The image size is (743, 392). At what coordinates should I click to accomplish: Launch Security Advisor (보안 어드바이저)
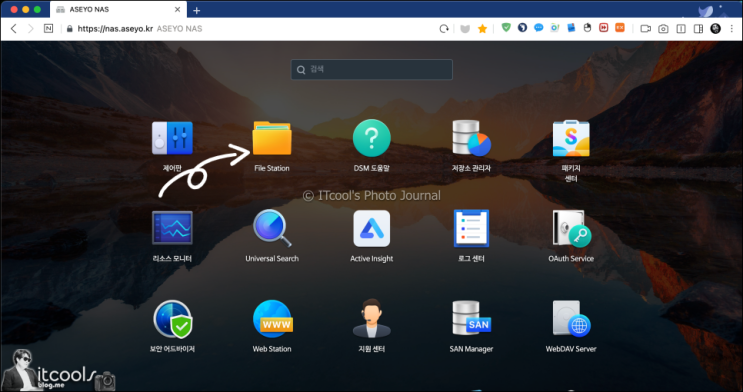(x=172, y=319)
